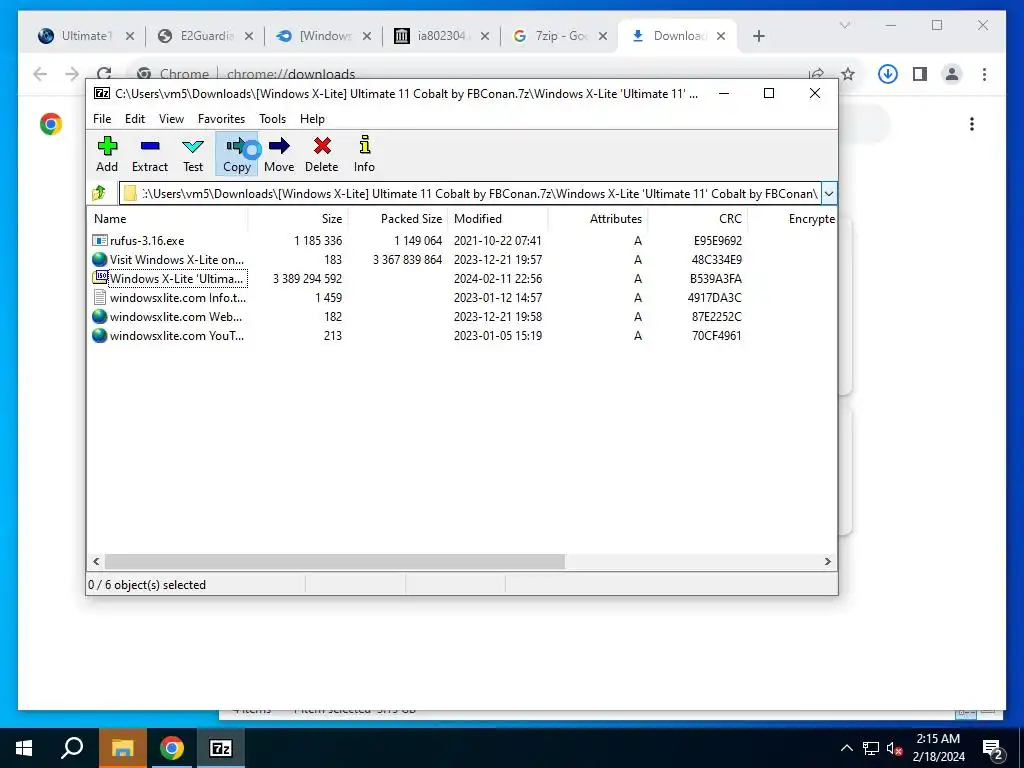Switch to Chrome on the taskbar
This screenshot has height=768, width=1024.
(172, 748)
